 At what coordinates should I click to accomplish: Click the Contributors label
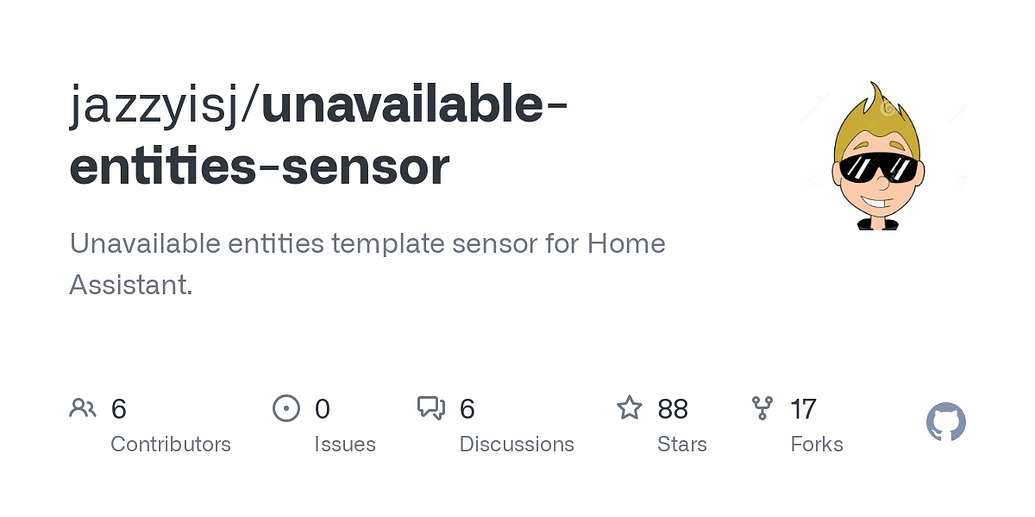[x=170, y=444]
